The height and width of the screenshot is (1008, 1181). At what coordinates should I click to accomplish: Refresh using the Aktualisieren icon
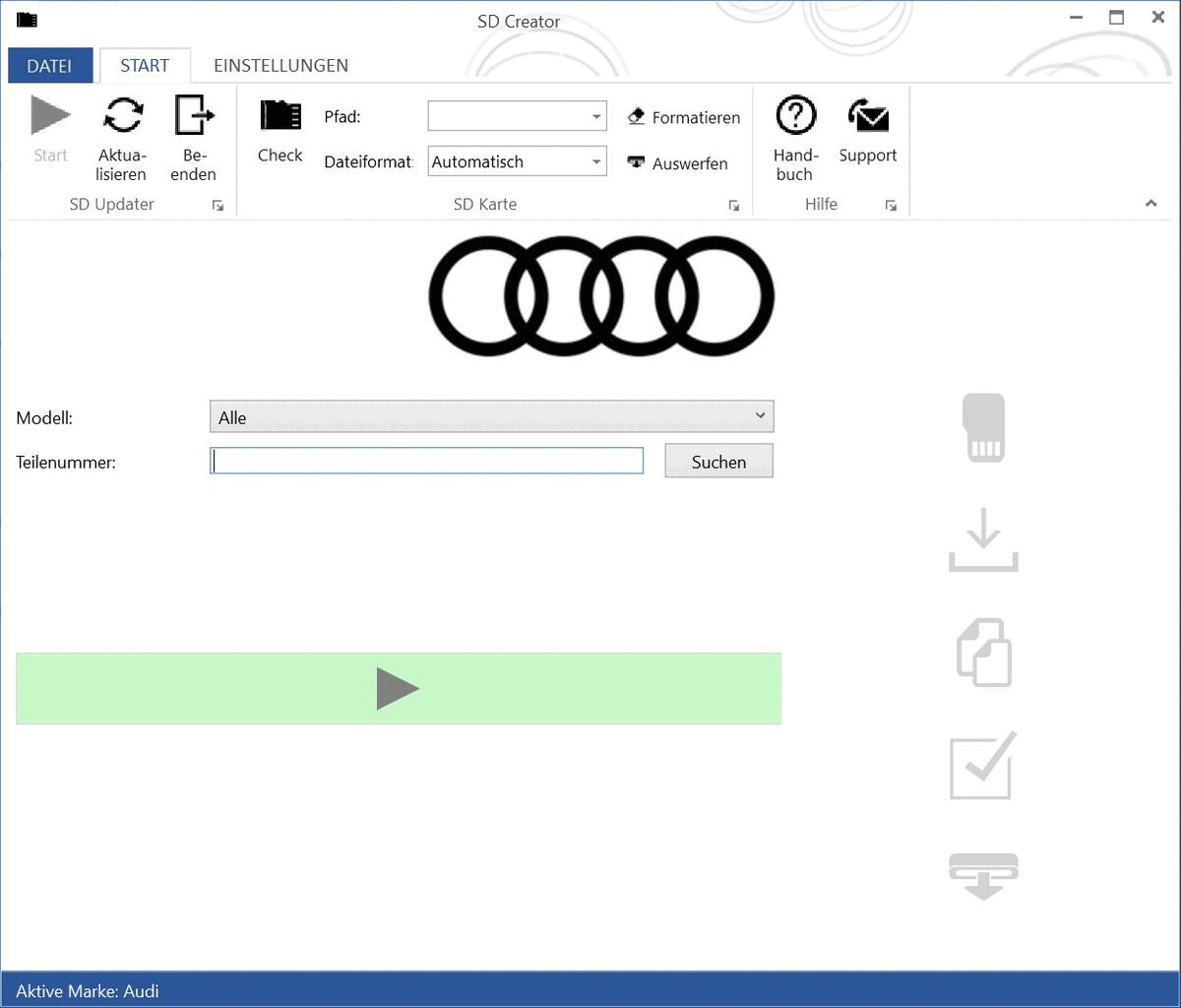coord(123,116)
